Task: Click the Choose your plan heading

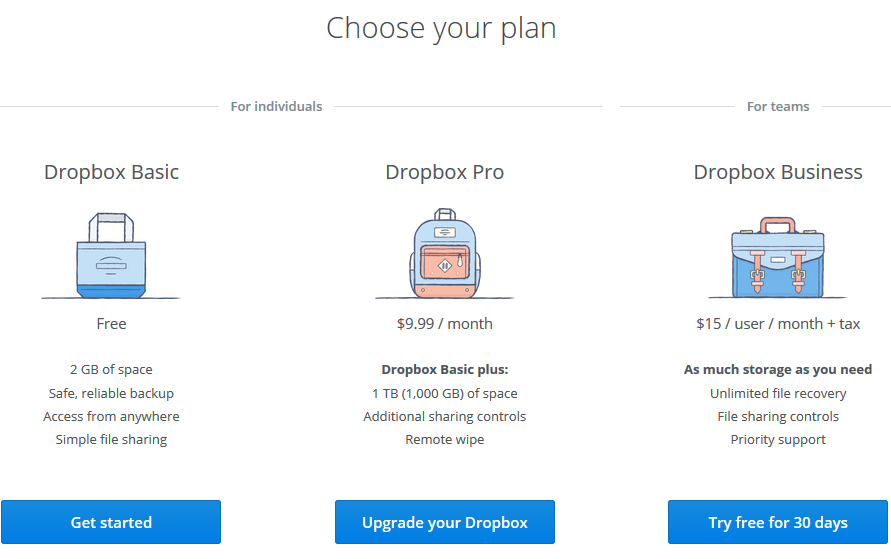Action: (441, 28)
